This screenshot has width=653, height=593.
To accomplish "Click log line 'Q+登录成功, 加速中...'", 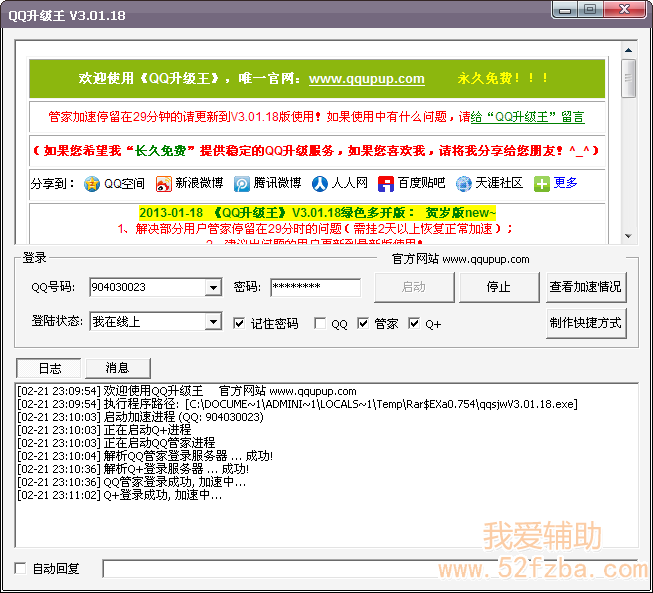I will [120, 495].
